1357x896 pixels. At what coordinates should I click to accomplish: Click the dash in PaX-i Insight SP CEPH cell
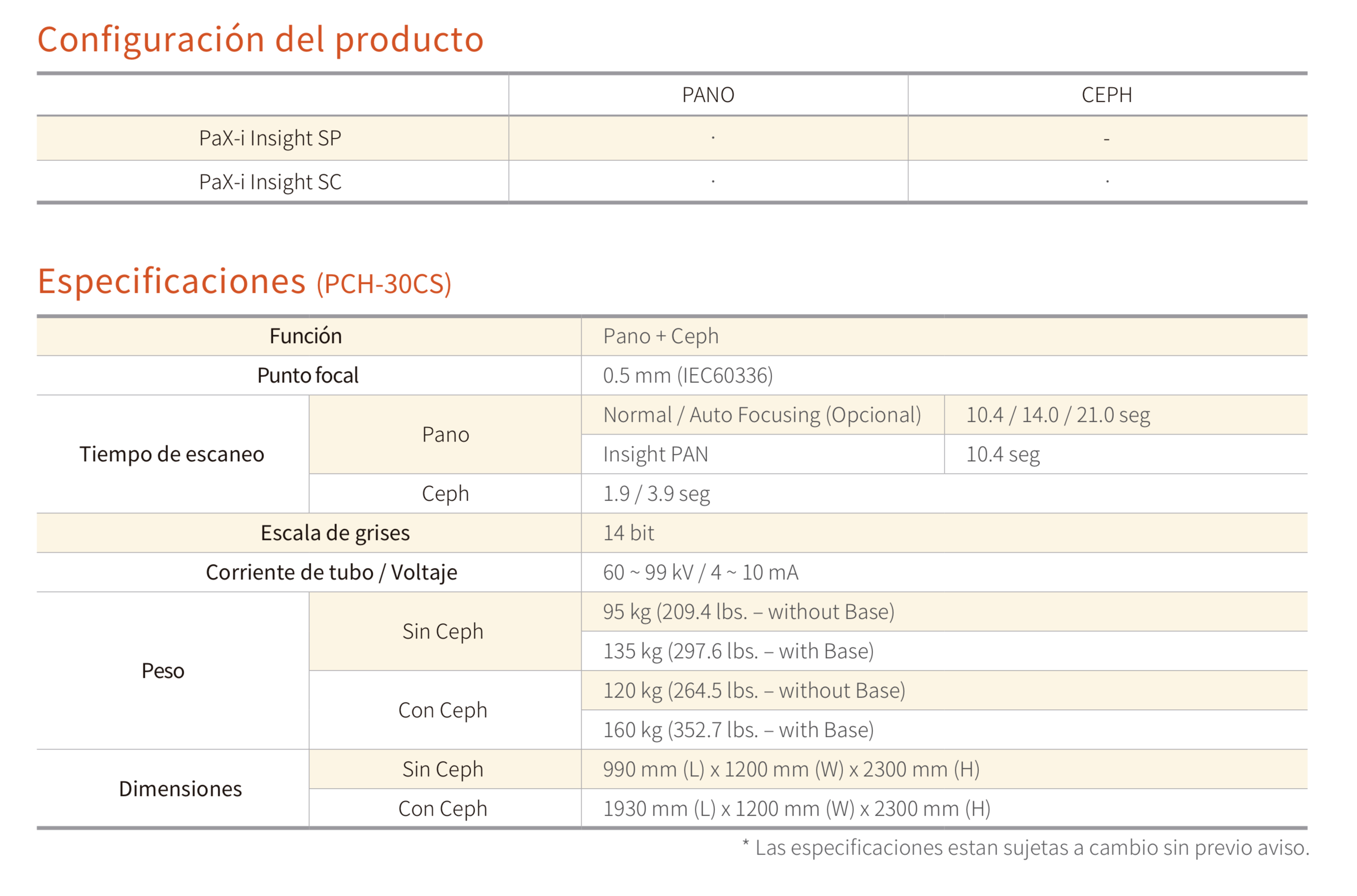1107,139
